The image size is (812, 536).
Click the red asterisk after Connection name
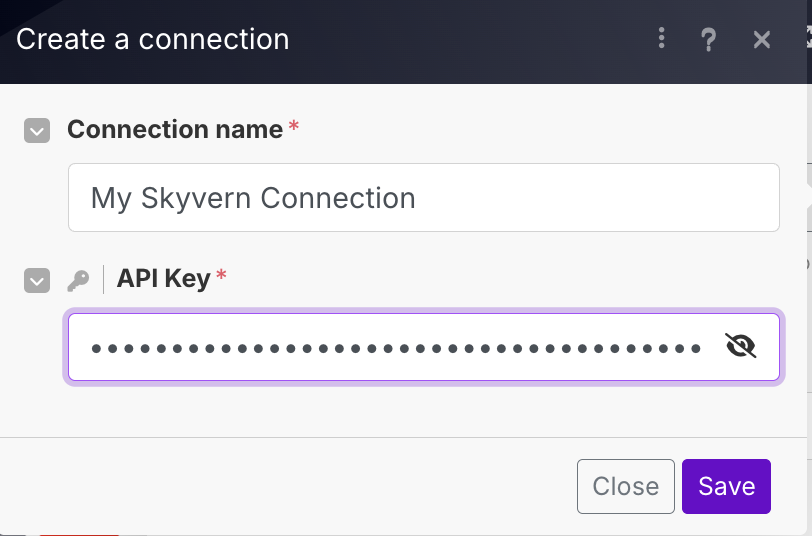(x=293, y=127)
